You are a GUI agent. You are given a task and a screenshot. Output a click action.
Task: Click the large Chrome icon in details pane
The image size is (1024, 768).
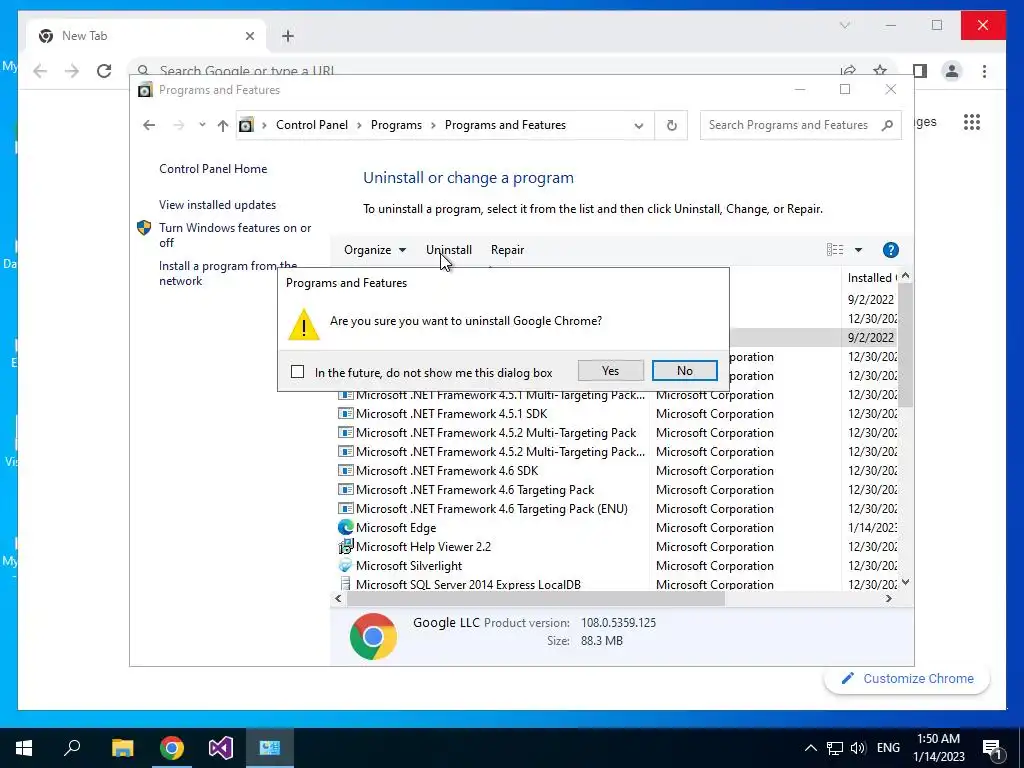point(373,636)
